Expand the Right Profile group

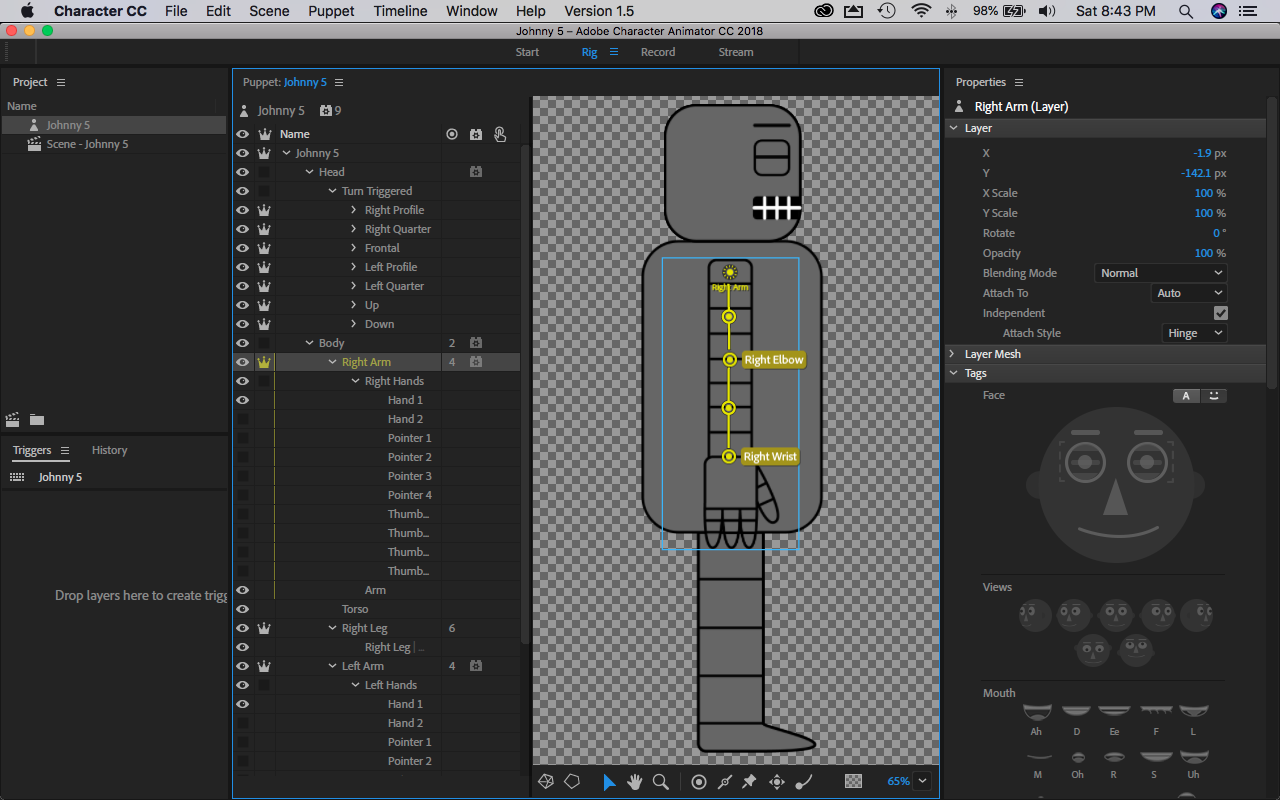[x=354, y=210]
